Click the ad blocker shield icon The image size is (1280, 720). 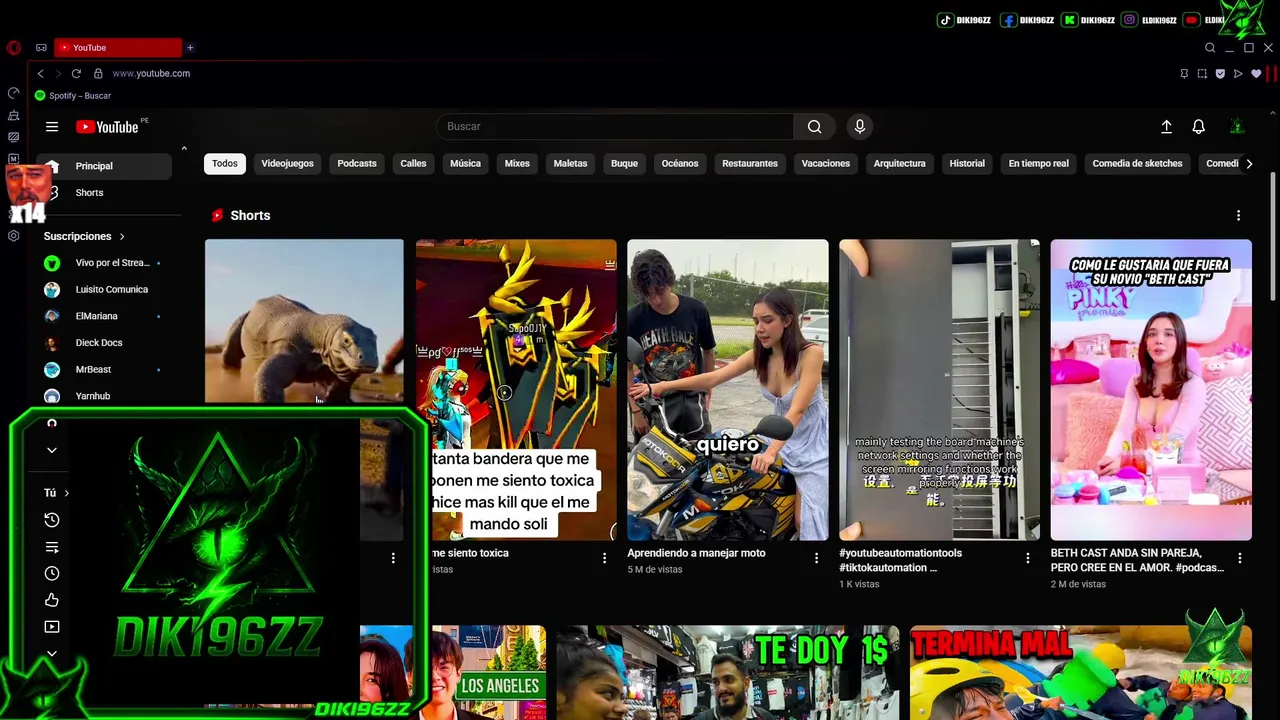(1220, 73)
